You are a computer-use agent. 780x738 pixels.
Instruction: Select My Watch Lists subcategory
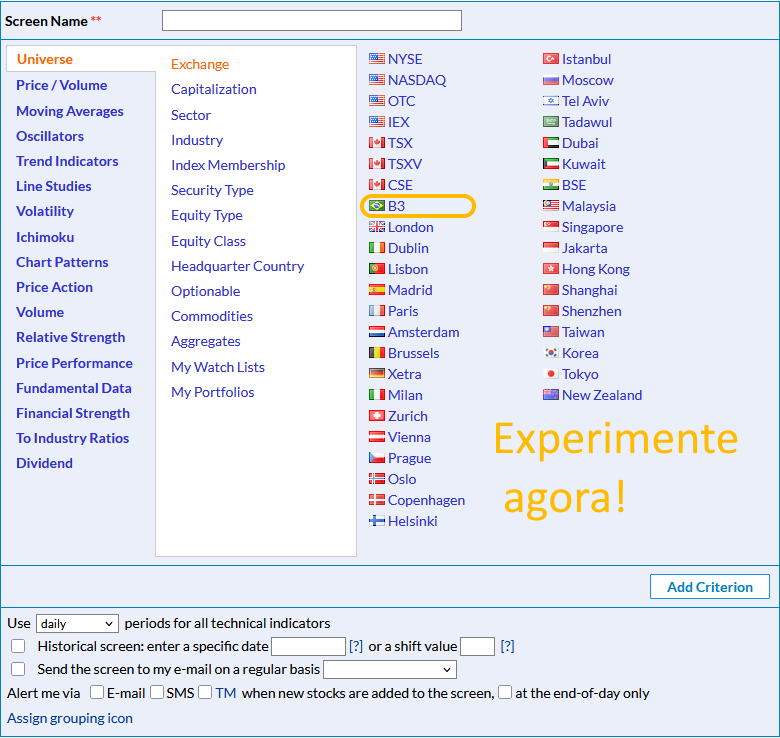tap(218, 367)
